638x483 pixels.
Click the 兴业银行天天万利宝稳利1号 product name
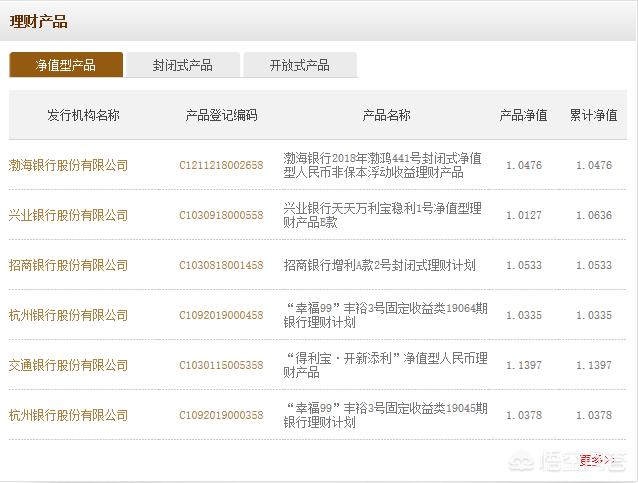382,215
